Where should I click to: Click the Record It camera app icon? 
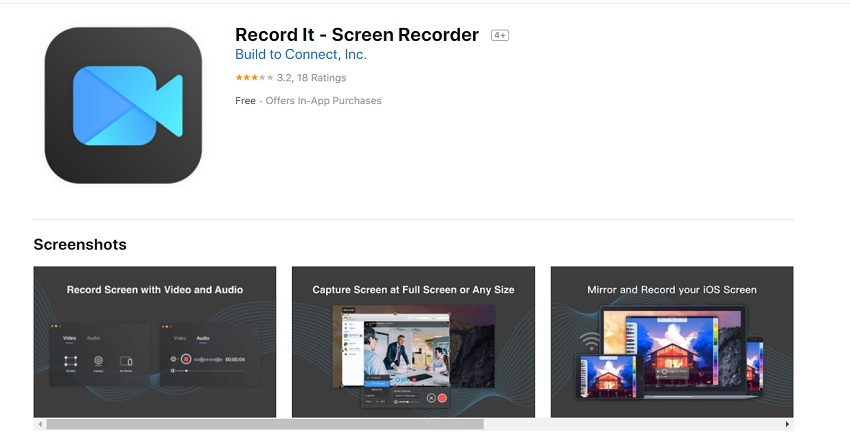click(x=123, y=105)
